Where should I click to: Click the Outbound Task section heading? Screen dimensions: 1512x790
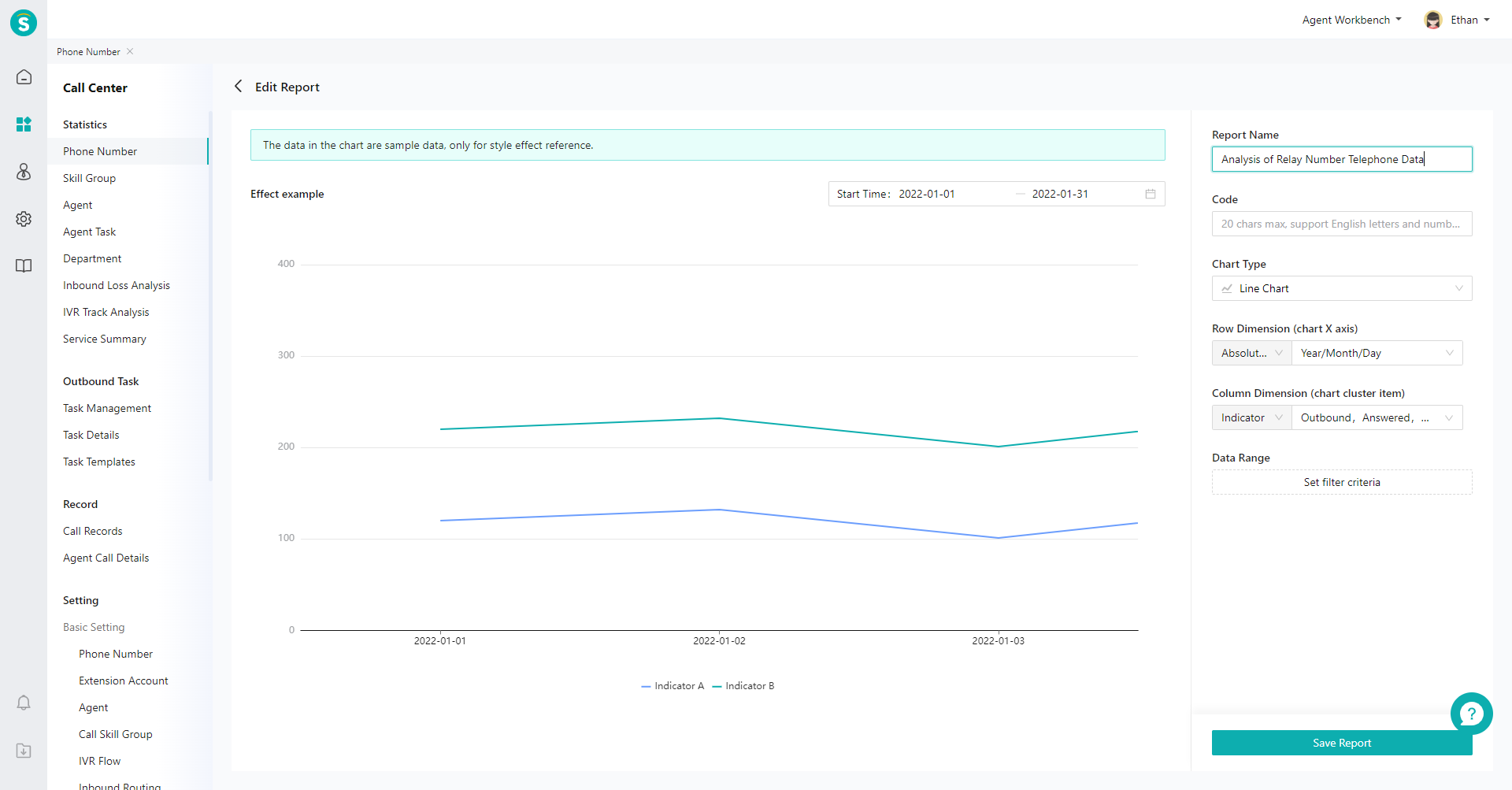pos(101,381)
